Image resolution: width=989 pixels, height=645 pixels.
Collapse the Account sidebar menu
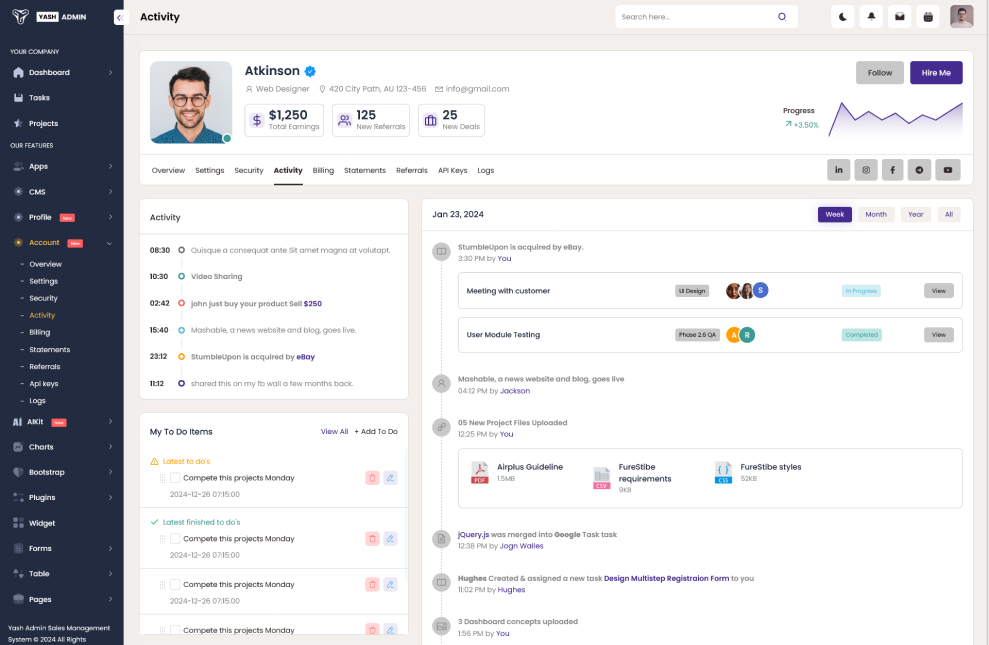(x=110, y=243)
